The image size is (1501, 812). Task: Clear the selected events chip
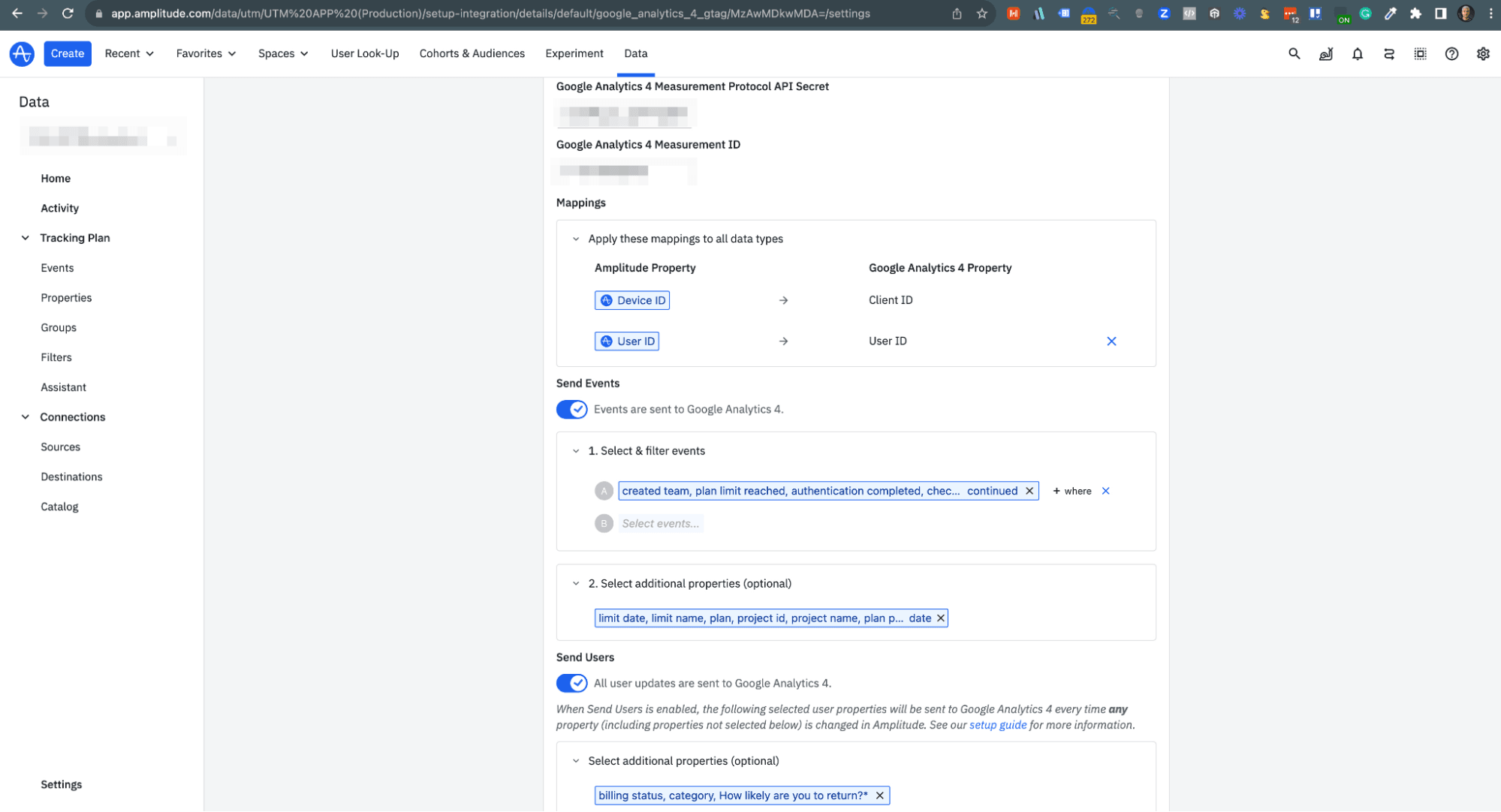(x=1029, y=491)
